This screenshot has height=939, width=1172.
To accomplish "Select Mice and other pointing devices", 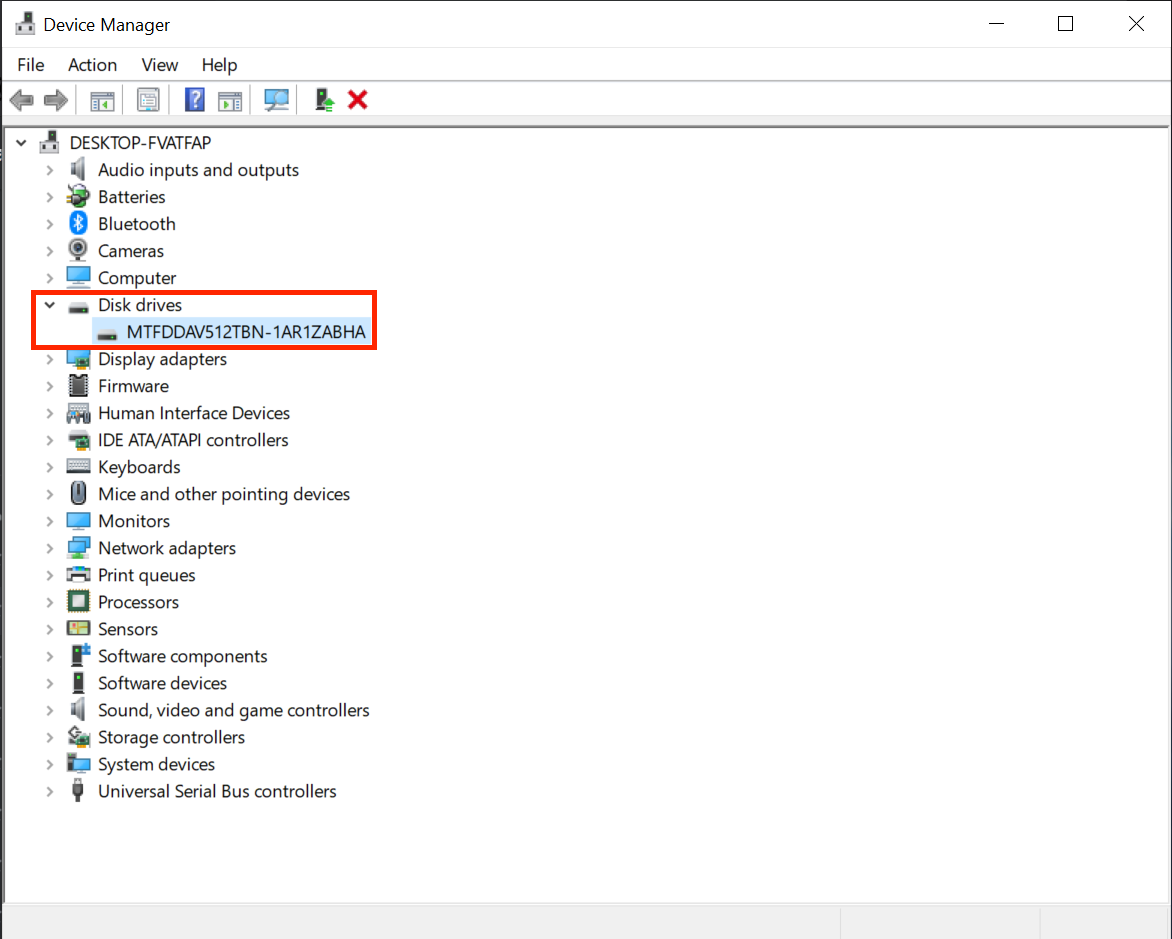I will click(x=223, y=494).
